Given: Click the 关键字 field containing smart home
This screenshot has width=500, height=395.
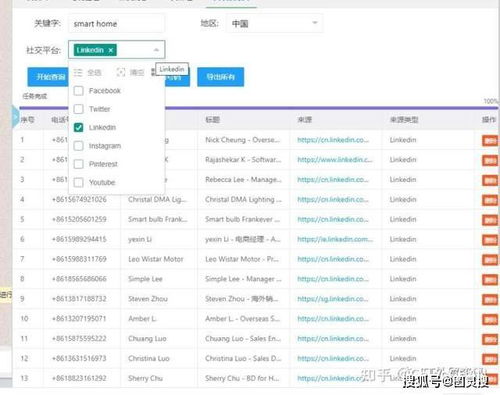Looking at the screenshot, I should pos(116,23).
